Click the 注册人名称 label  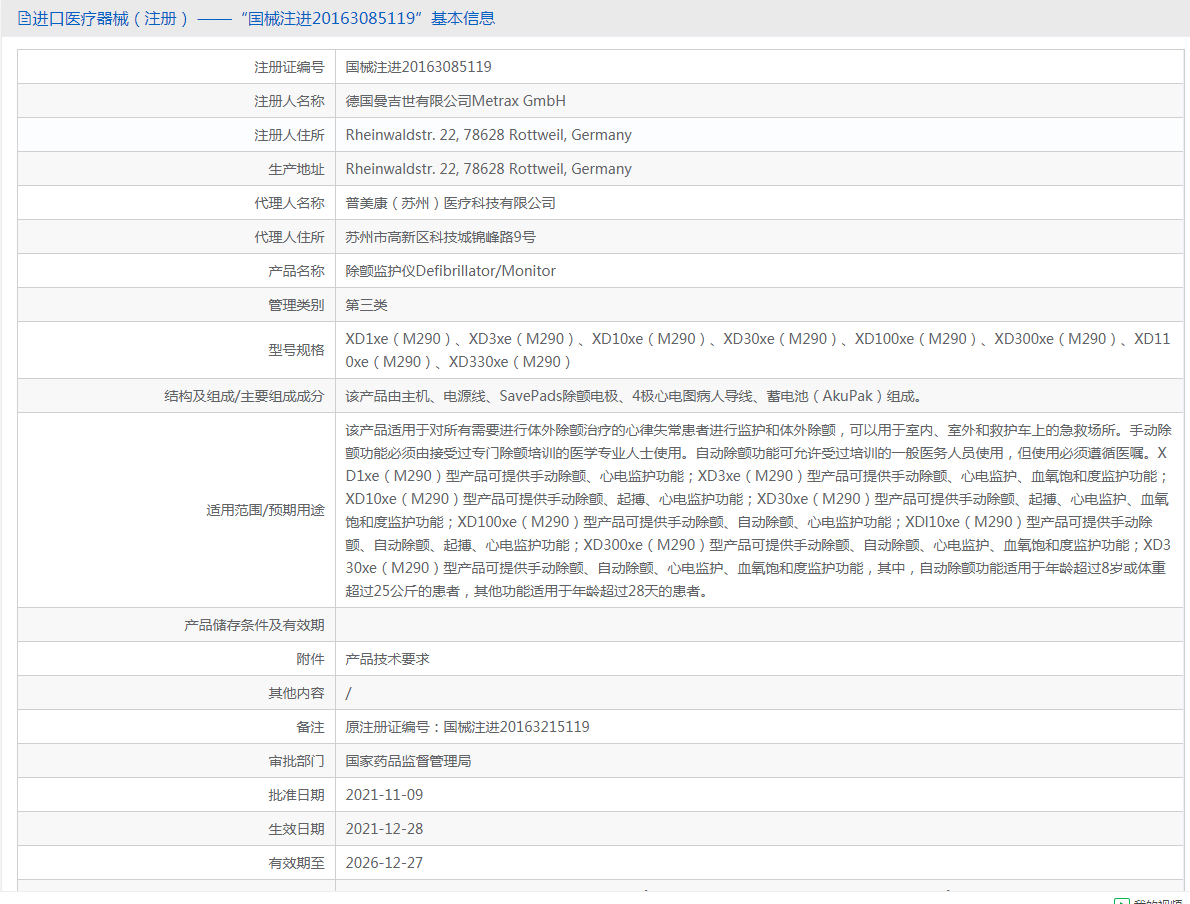click(x=289, y=101)
